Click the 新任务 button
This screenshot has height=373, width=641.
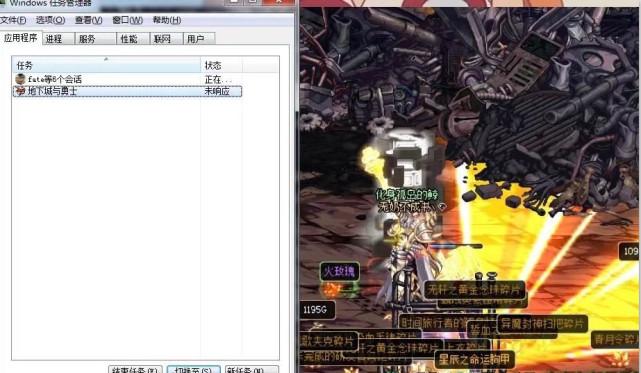252,369
